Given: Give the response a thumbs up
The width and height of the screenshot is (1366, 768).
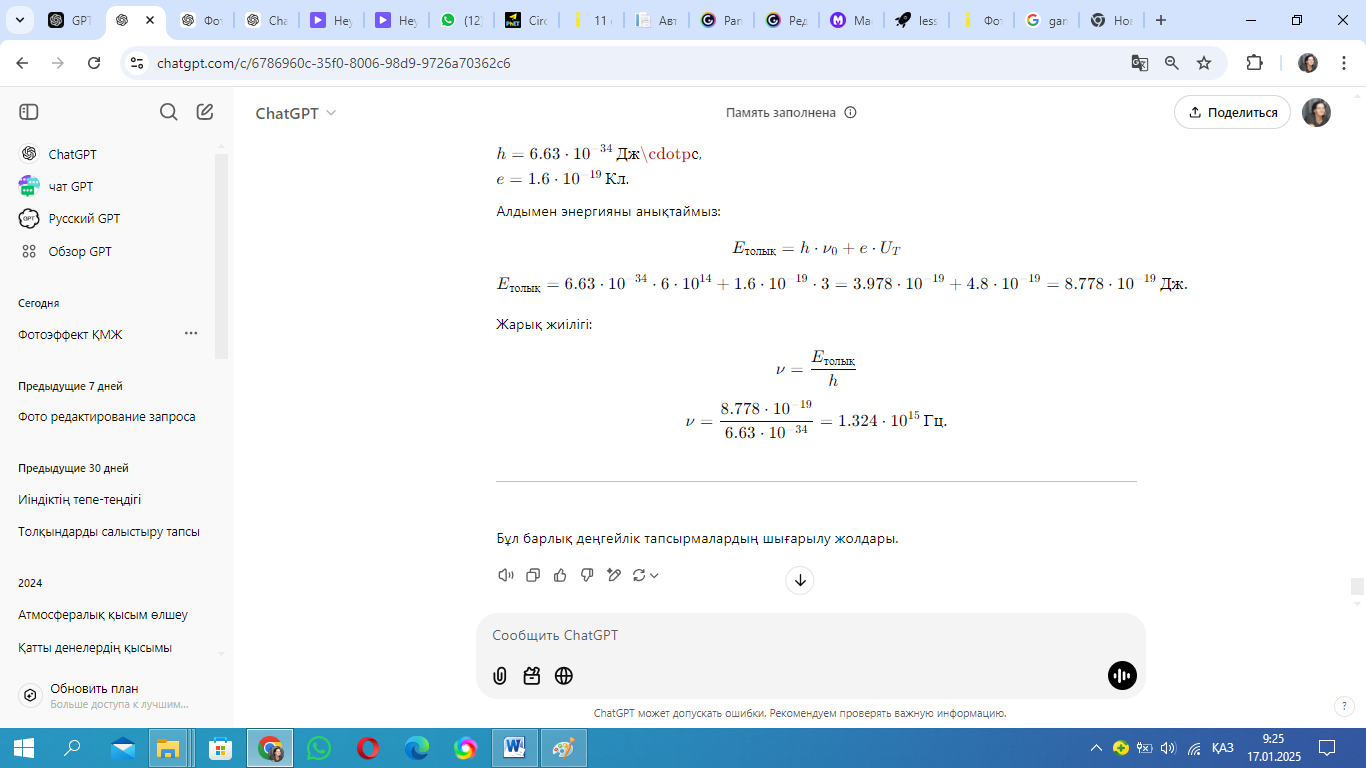Looking at the screenshot, I should click(x=560, y=575).
